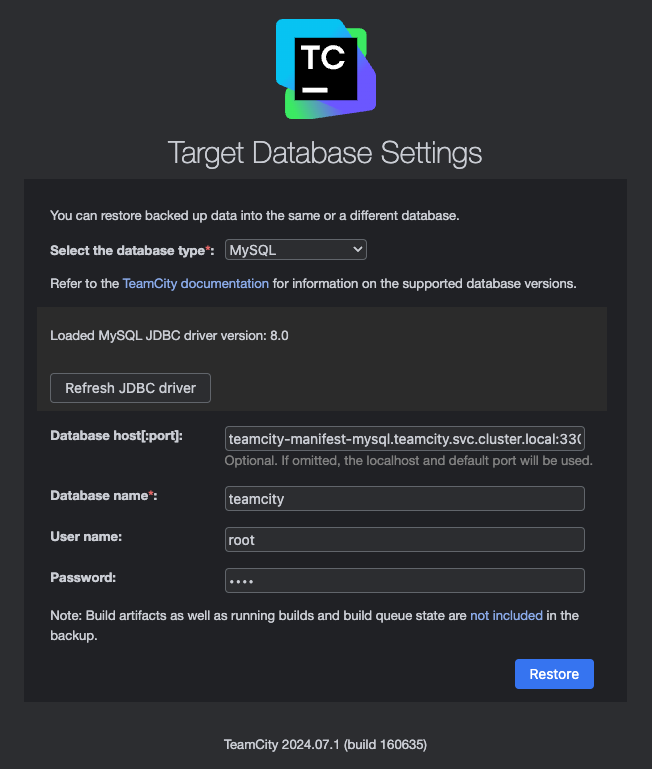Click 'Loaded MySQL JDBC driver version: 8.0' text
652x769 pixels.
(169, 335)
